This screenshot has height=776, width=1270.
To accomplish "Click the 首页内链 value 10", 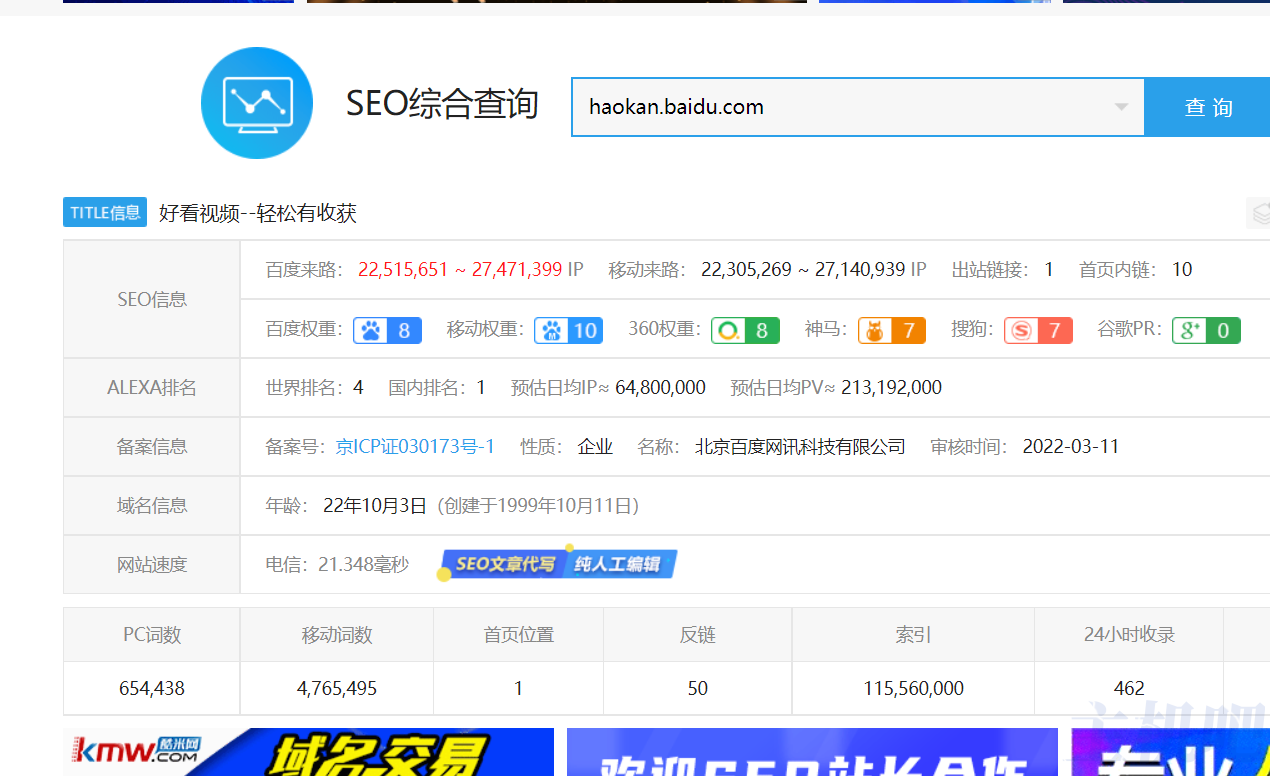I will pos(1182,270).
